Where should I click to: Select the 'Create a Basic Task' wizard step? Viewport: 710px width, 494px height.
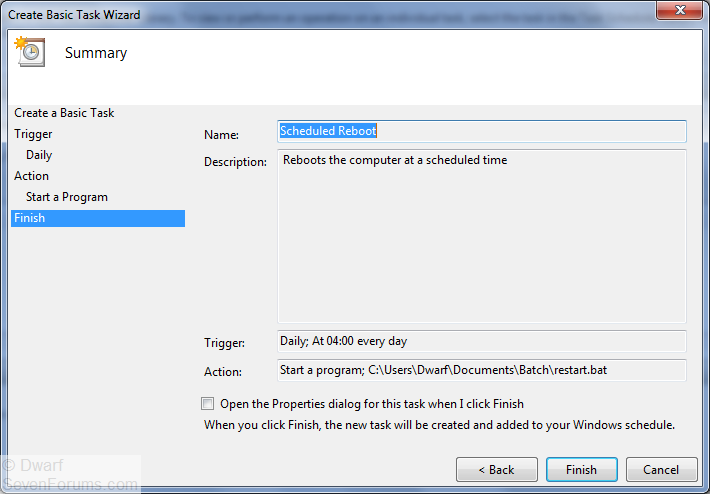64,113
